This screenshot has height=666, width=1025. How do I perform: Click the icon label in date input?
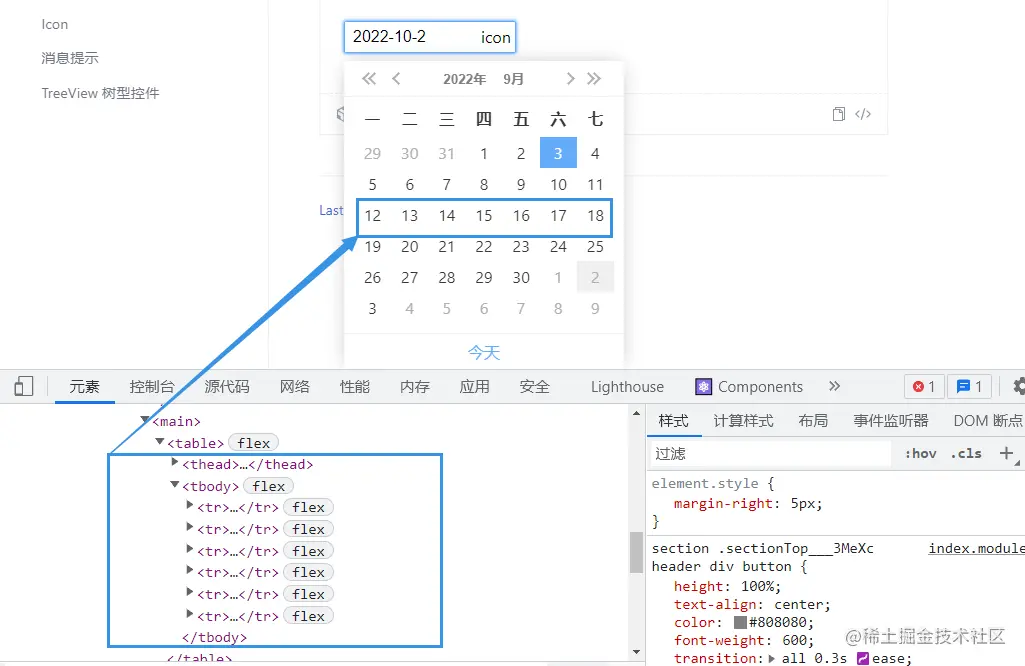(x=496, y=37)
